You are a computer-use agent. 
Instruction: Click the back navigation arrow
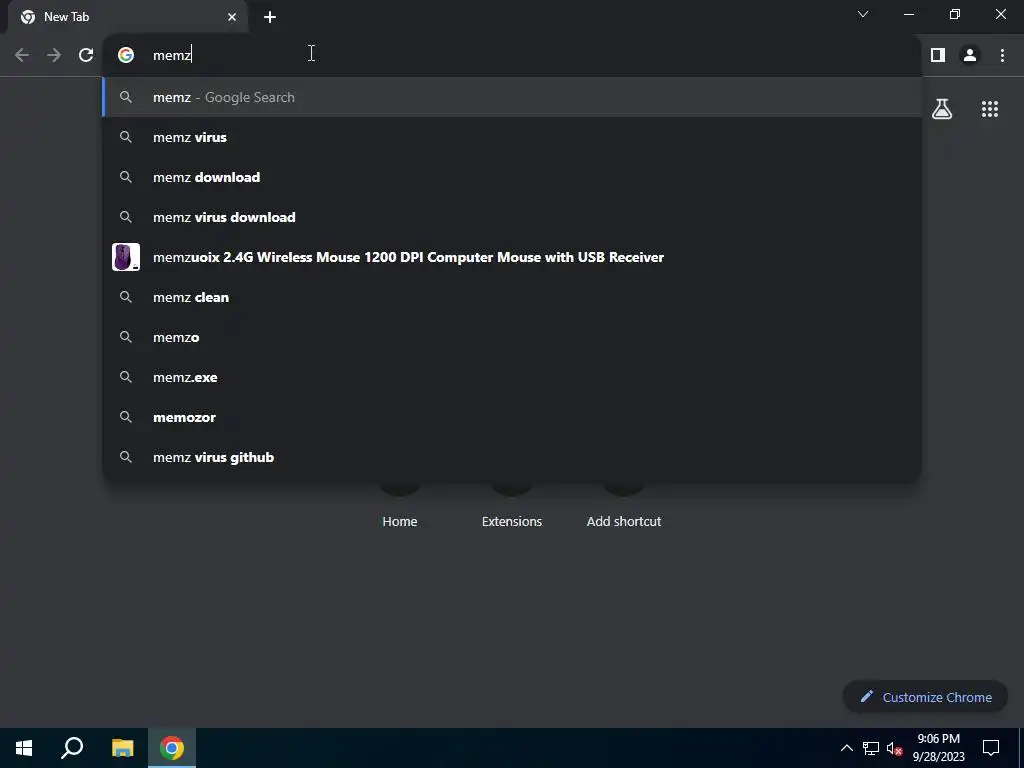(x=22, y=56)
